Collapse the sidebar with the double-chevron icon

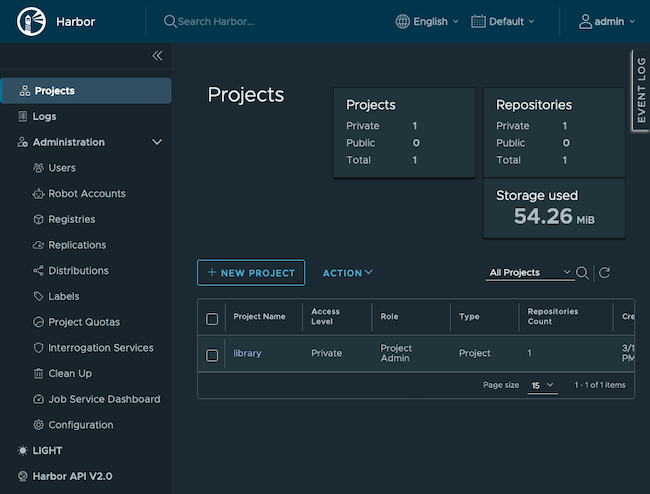(x=157, y=56)
